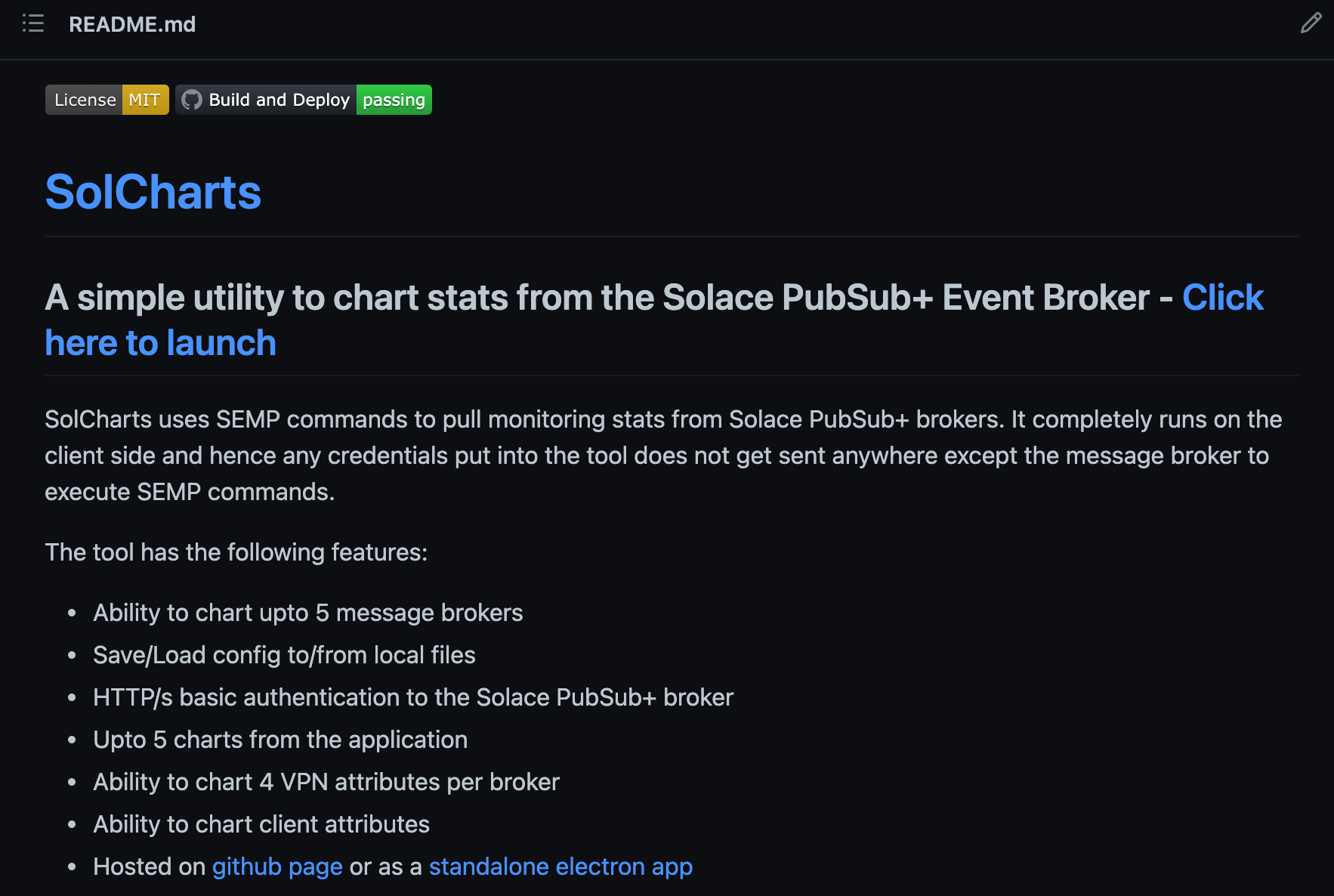The width and height of the screenshot is (1334, 896).
Task: Open the README table of contents icon
Action: [33, 23]
